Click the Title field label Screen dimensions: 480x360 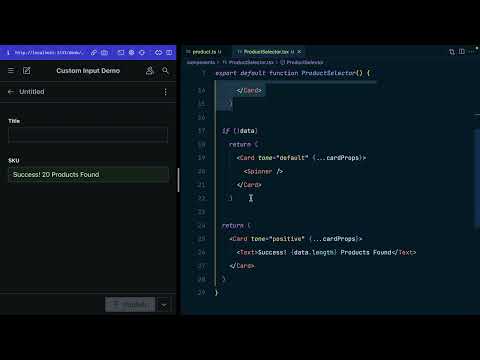pyautogui.click(x=14, y=121)
